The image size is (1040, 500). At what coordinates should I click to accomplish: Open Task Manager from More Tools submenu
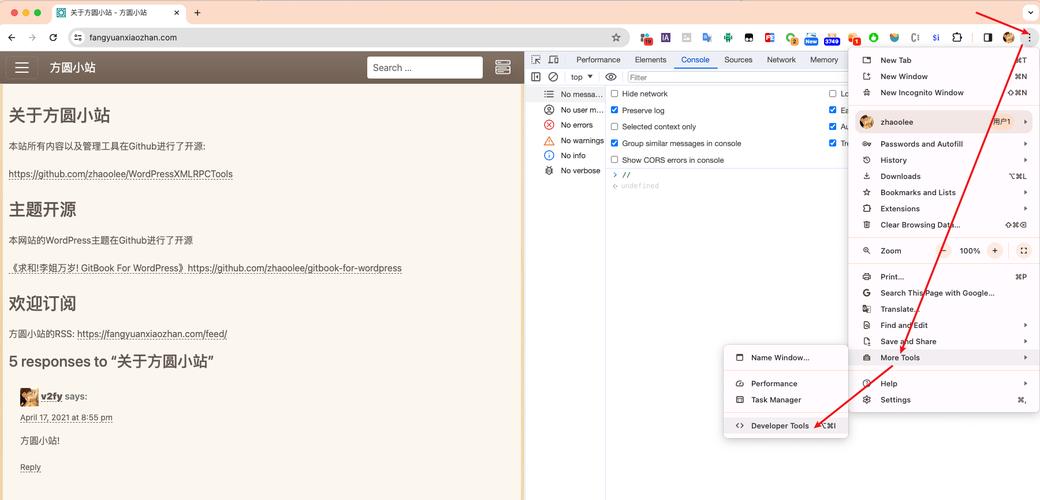(x=786, y=400)
